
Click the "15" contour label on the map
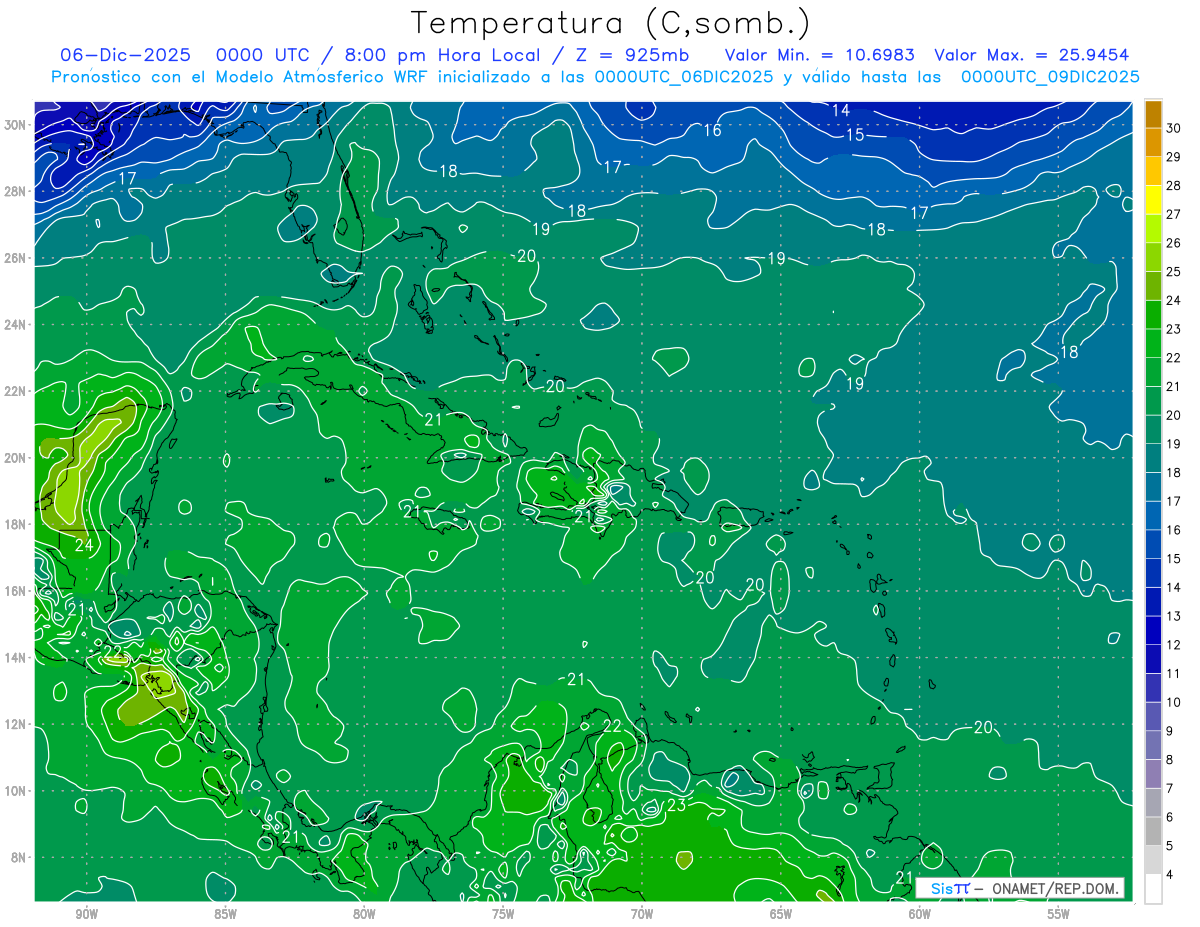pyautogui.click(x=855, y=135)
